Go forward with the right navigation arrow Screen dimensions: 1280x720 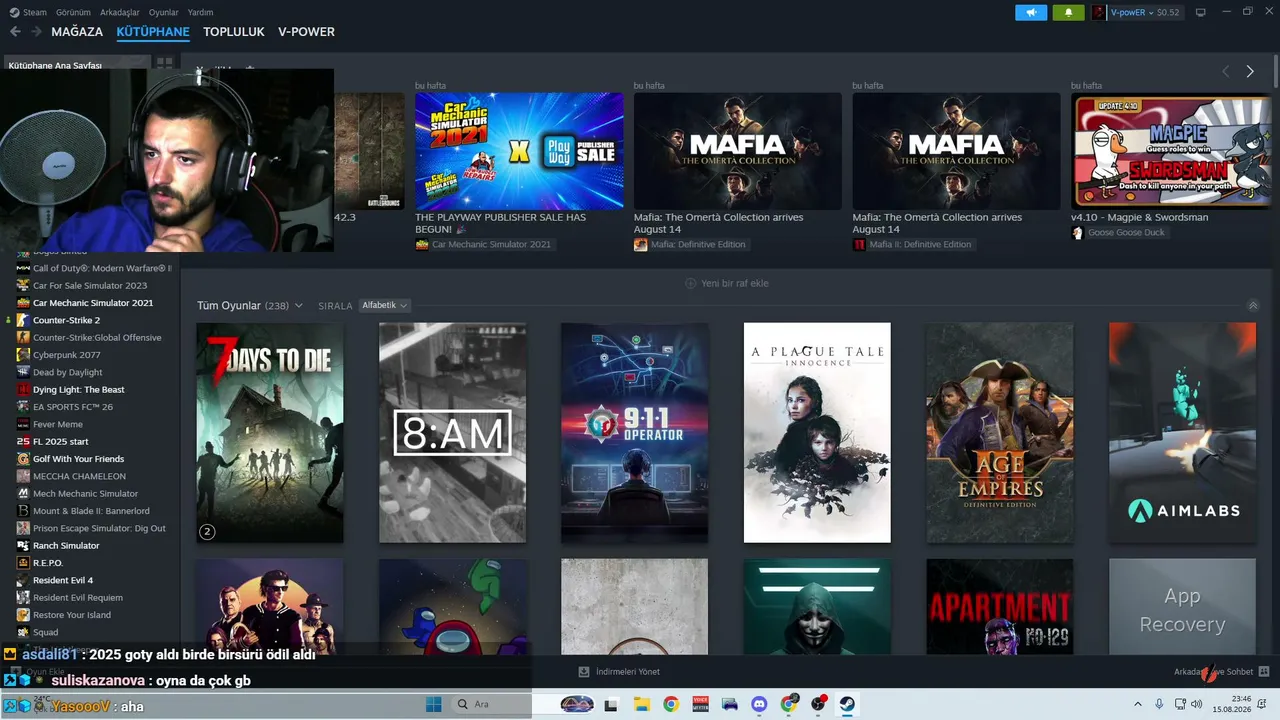(37, 32)
